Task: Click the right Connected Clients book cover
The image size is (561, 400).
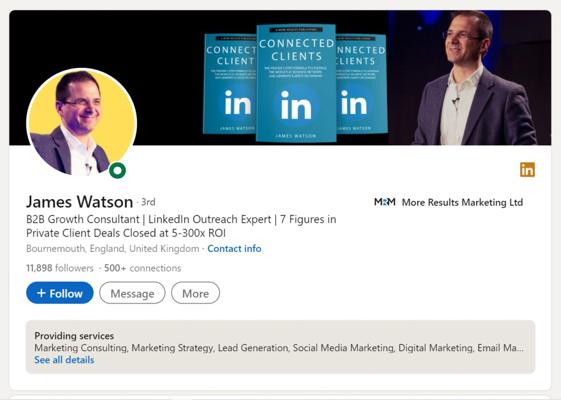Action: point(361,84)
